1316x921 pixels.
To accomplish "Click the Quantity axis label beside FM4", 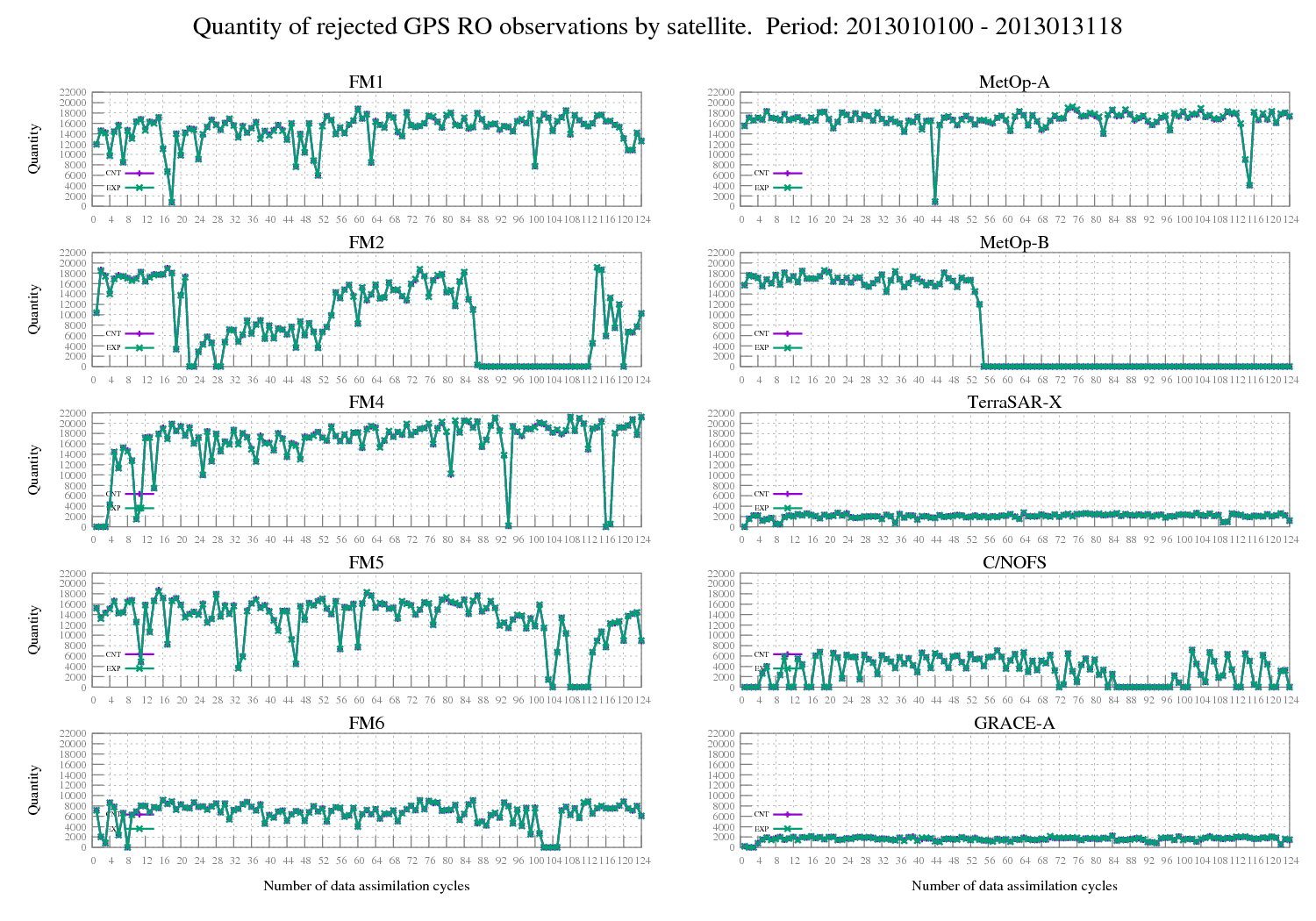I will tap(34, 469).
